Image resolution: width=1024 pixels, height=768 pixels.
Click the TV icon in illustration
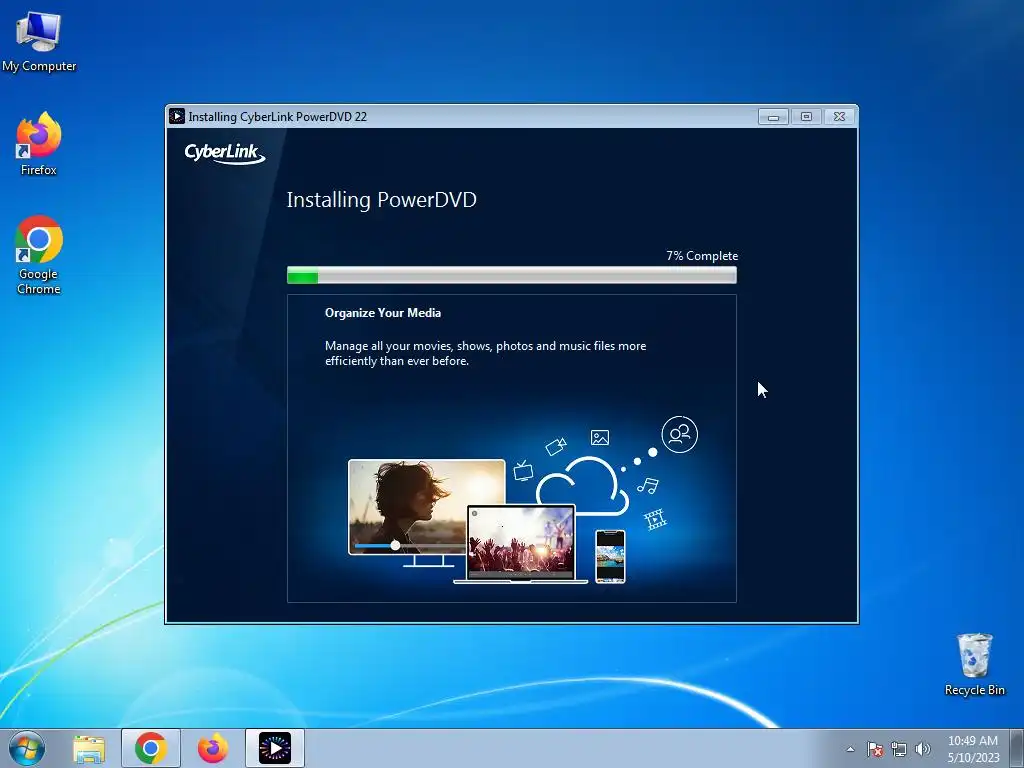point(523,470)
